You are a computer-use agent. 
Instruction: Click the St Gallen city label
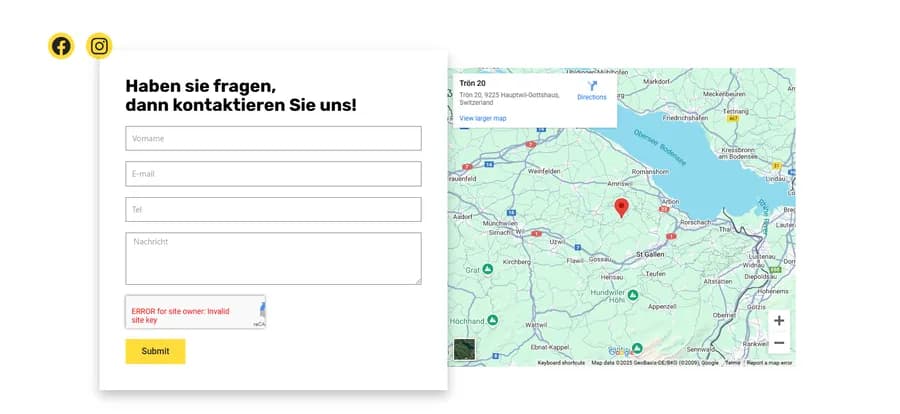(650, 254)
